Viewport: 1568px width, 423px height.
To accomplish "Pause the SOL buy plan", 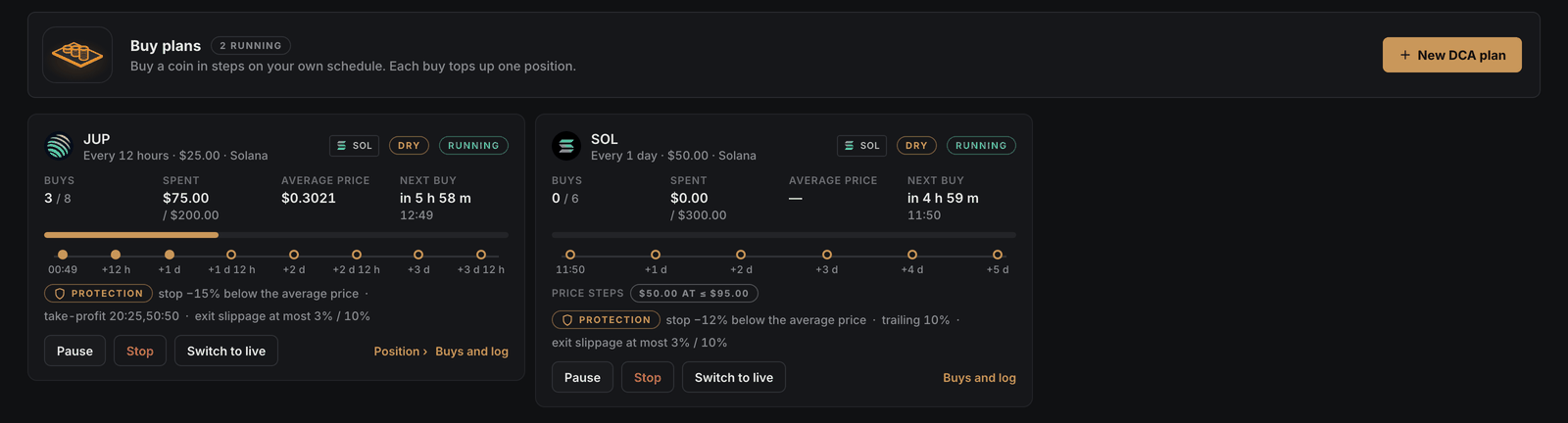I will click(x=582, y=377).
